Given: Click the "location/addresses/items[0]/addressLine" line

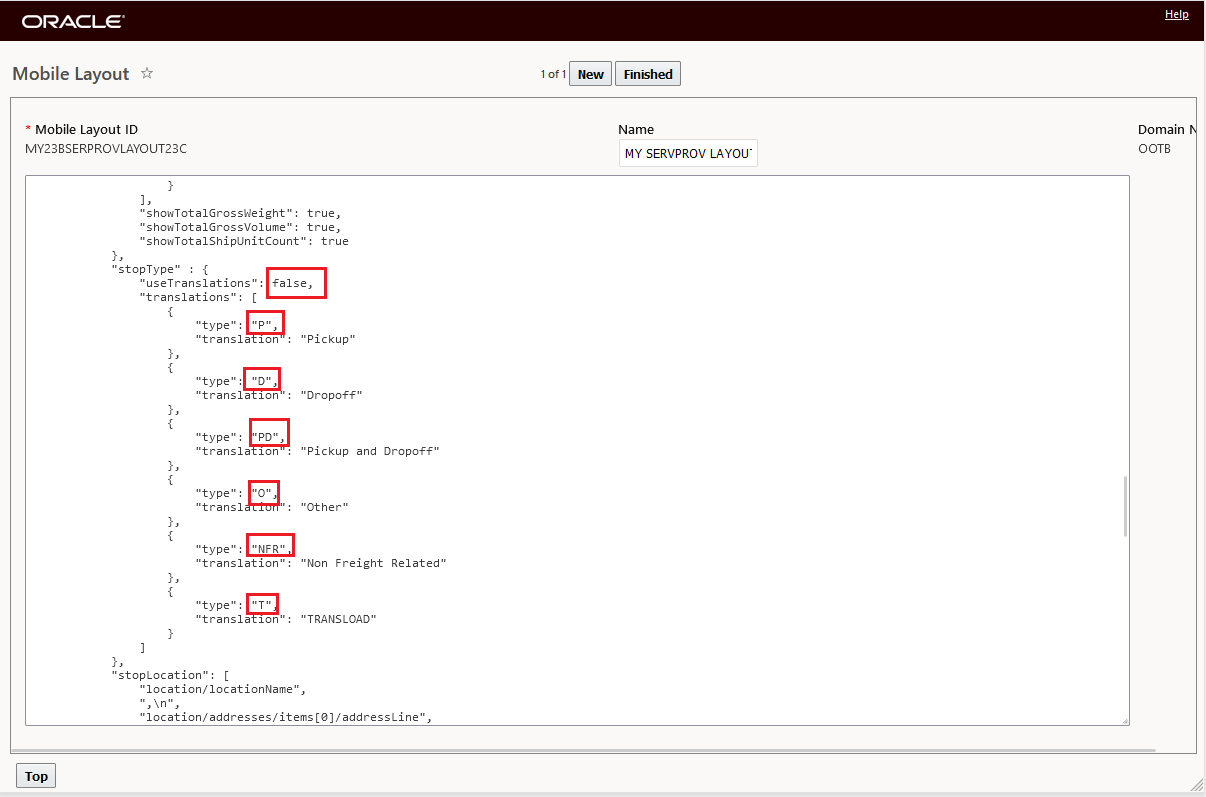Looking at the screenshot, I should (x=286, y=717).
